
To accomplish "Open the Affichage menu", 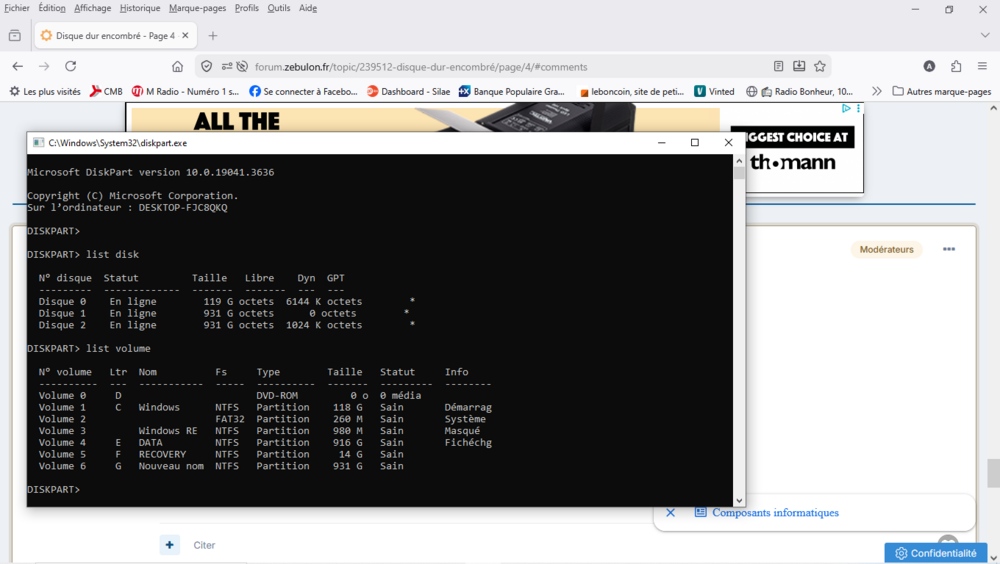I will pyautogui.click(x=92, y=8).
